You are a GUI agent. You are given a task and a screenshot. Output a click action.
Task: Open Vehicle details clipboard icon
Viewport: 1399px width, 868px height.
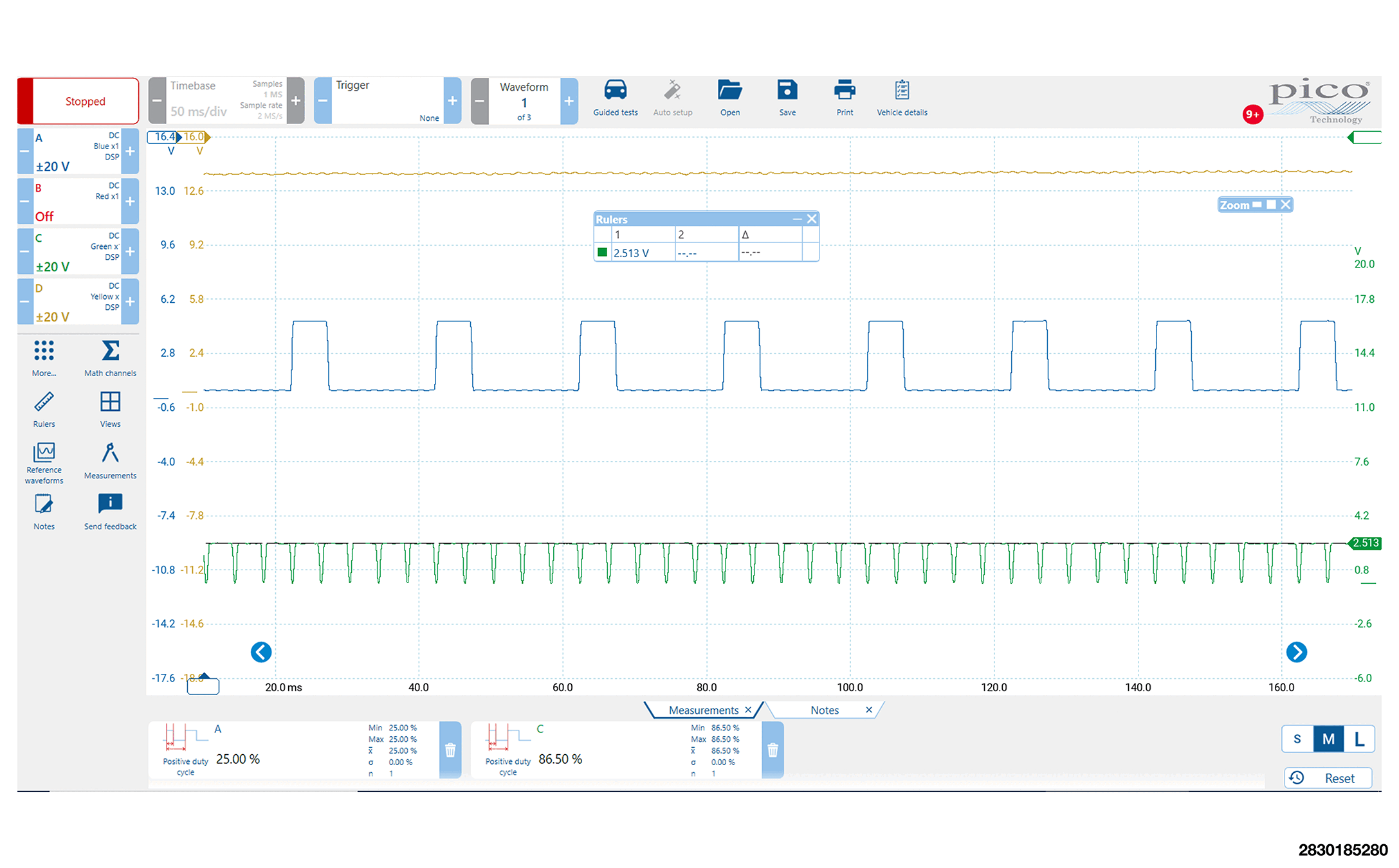[902, 91]
